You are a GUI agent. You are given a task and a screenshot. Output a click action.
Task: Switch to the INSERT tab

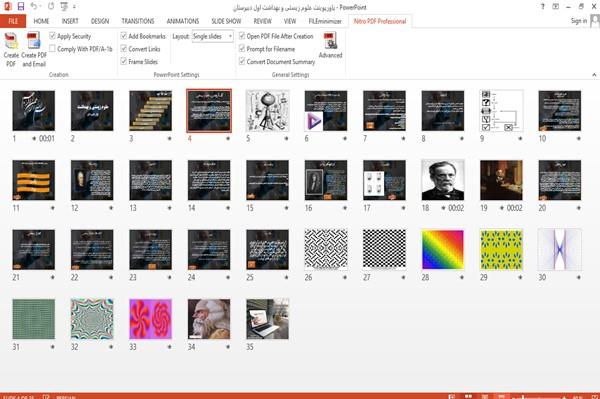click(x=70, y=21)
